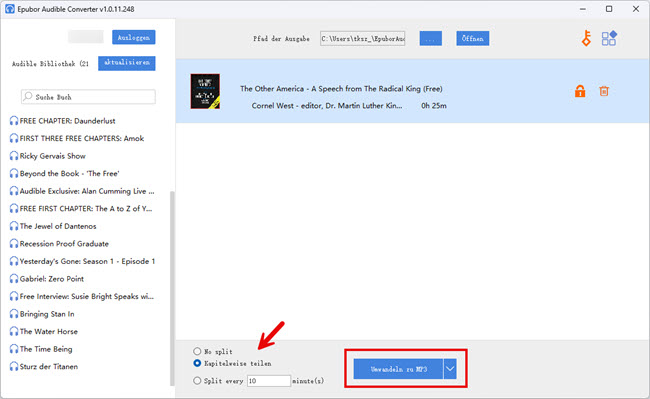The width and height of the screenshot is (650, 399).
Task: Click the search magnifier icon
Action: (x=28, y=97)
